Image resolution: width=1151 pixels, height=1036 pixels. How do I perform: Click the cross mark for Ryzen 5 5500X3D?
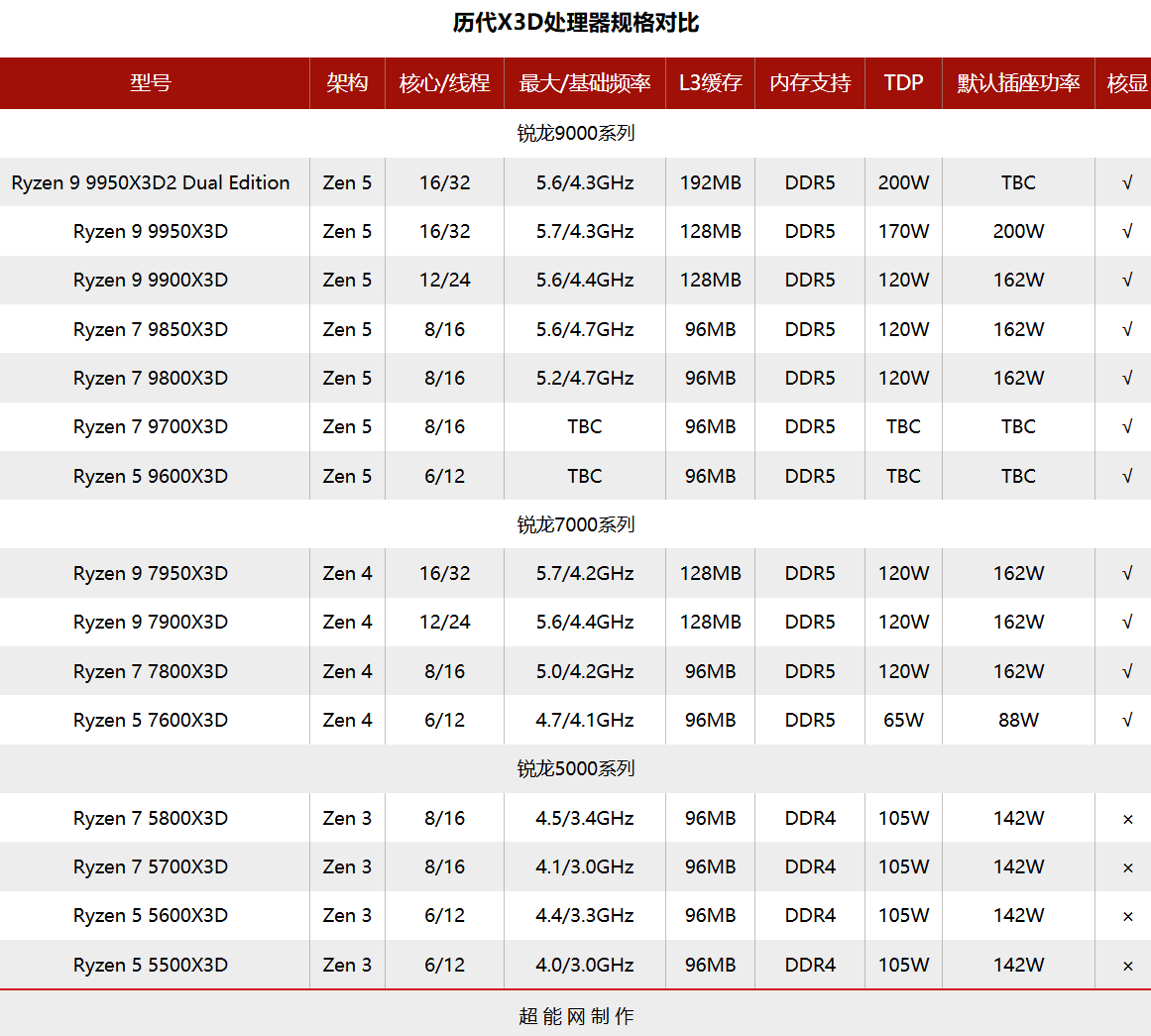pyautogui.click(x=1127, y=966)
